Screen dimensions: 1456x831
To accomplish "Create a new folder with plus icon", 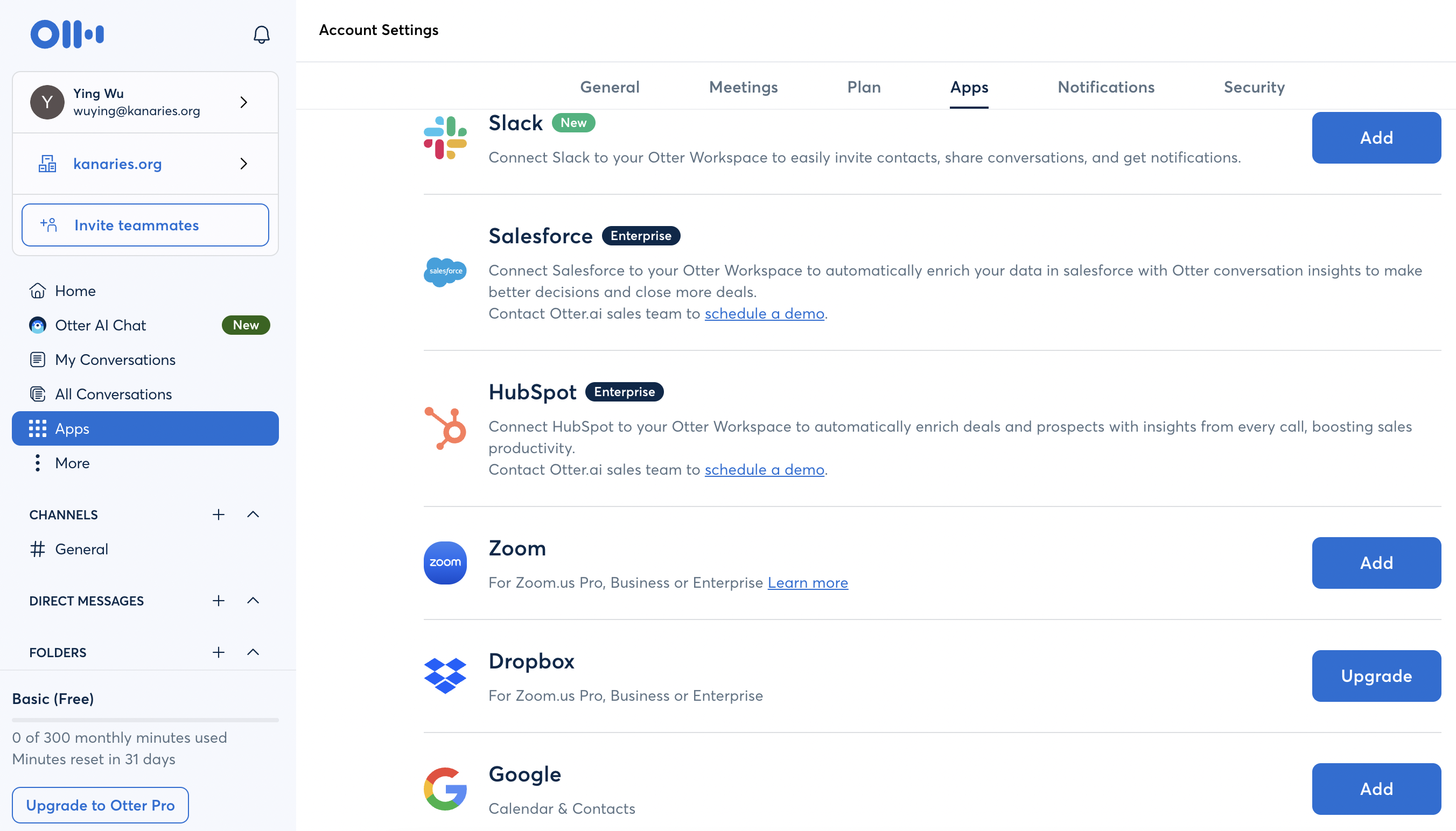I will 218,652.
